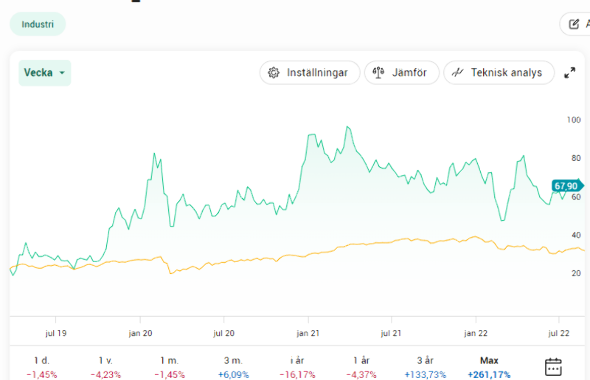Click the -16,17% year-to-date value
This screenshot has width=590, height=380.
(x=297, y=375)
